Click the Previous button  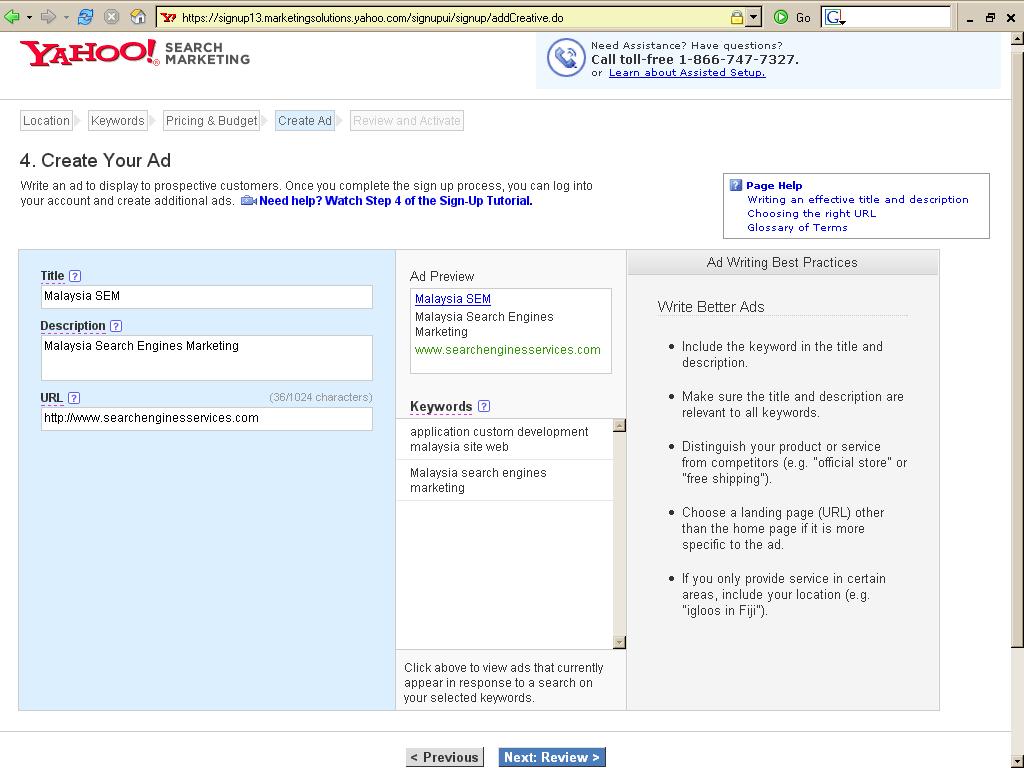pyautogui.click(x=445, y=758)
